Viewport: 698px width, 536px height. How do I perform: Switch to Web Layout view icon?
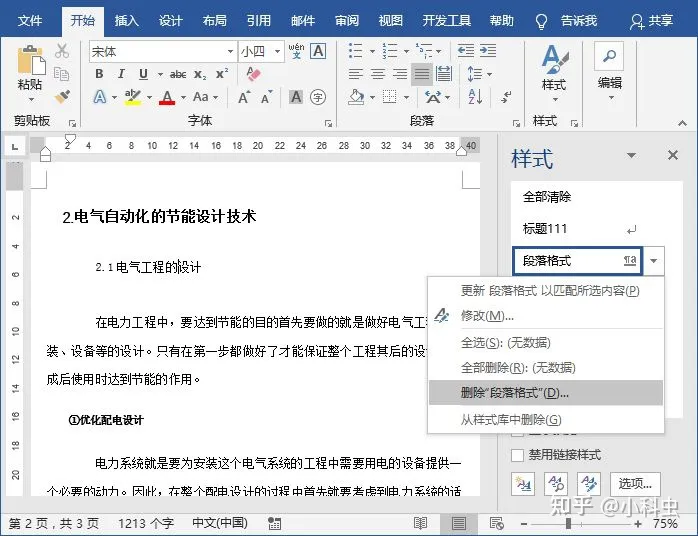(x=496, y=523)
